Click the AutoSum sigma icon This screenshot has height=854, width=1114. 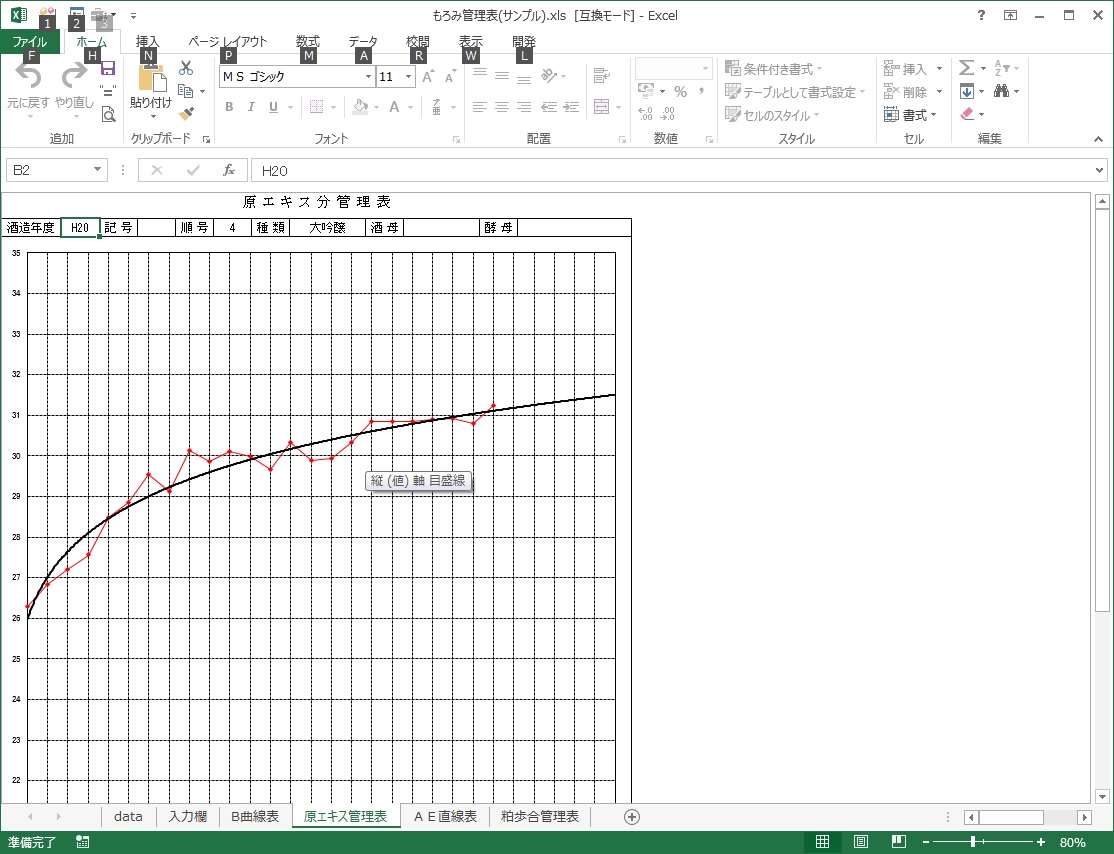click(x=966, y=68)
